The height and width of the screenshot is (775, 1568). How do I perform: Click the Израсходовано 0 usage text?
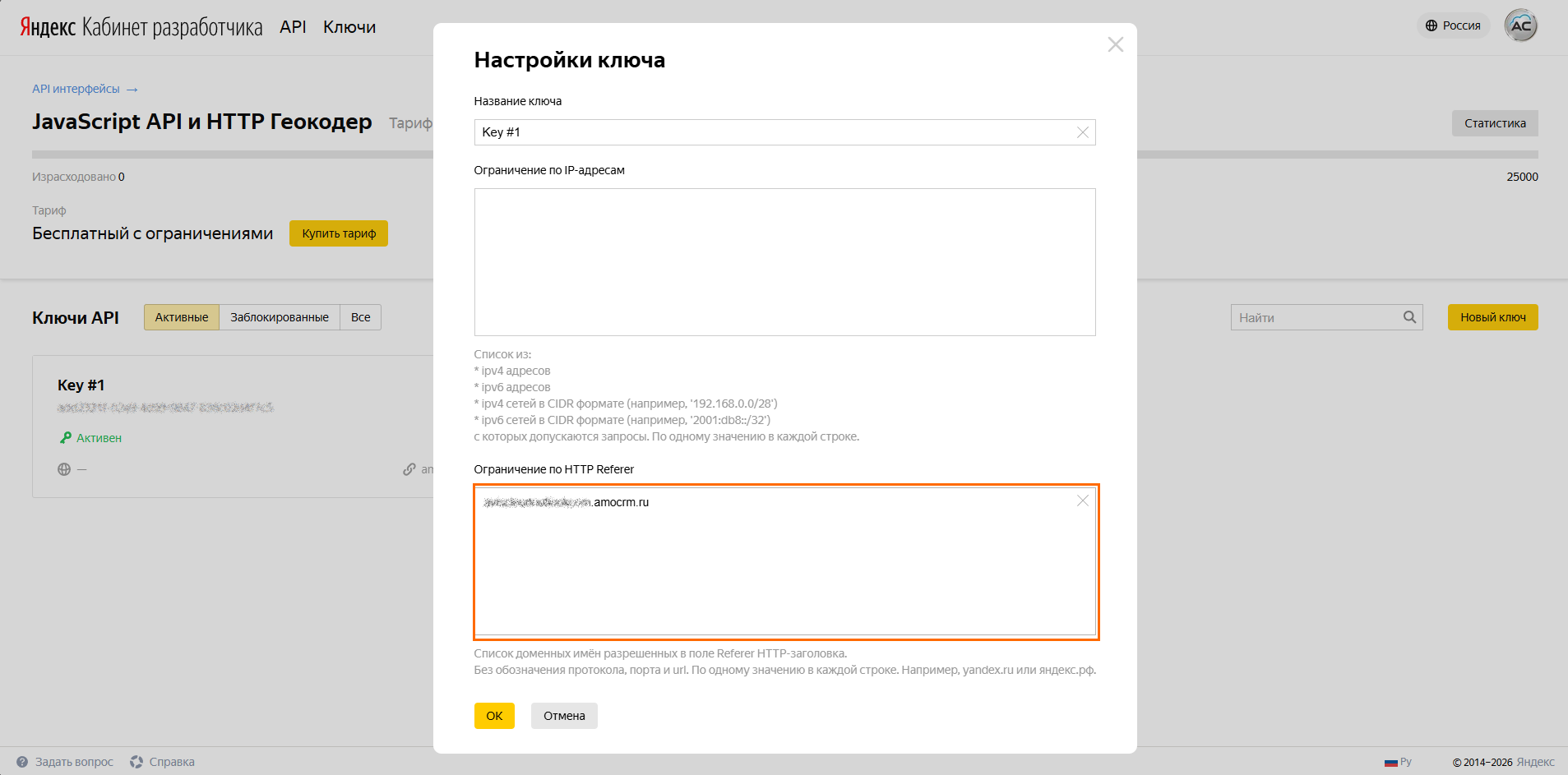pyautogui.click(x=78, y=177)
